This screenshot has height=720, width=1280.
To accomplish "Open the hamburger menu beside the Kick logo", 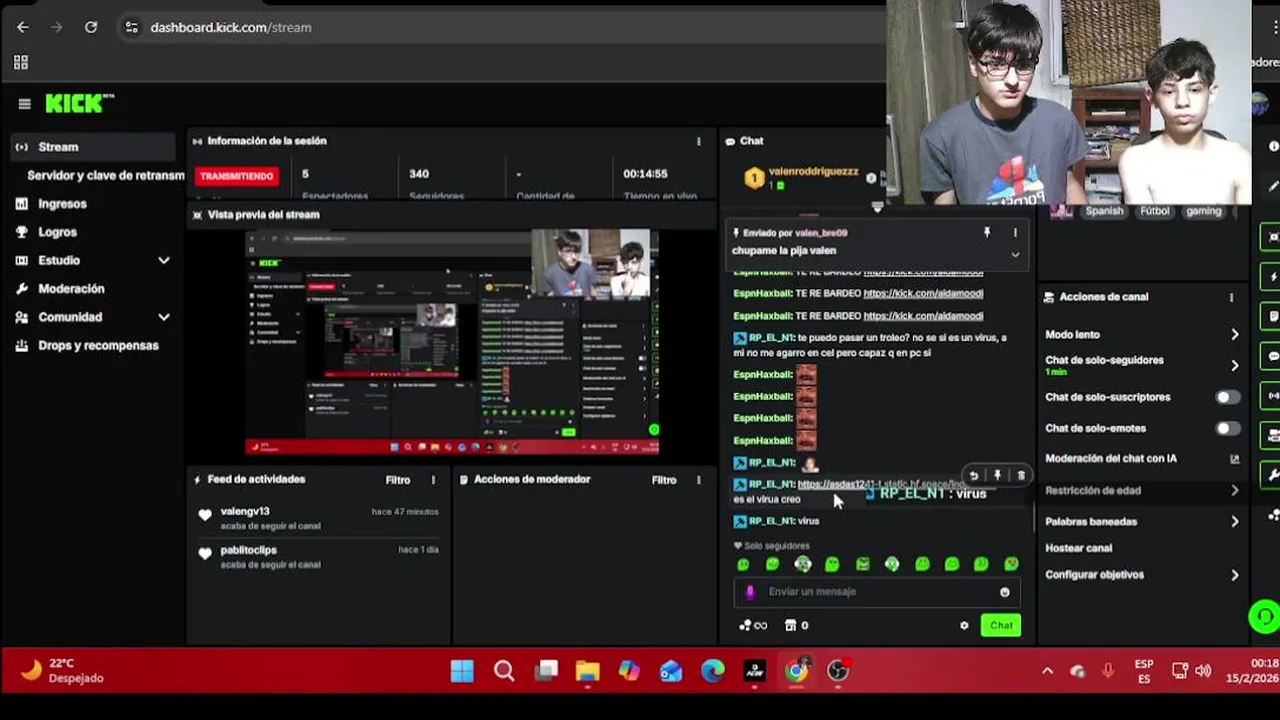I will coord(24,103).
